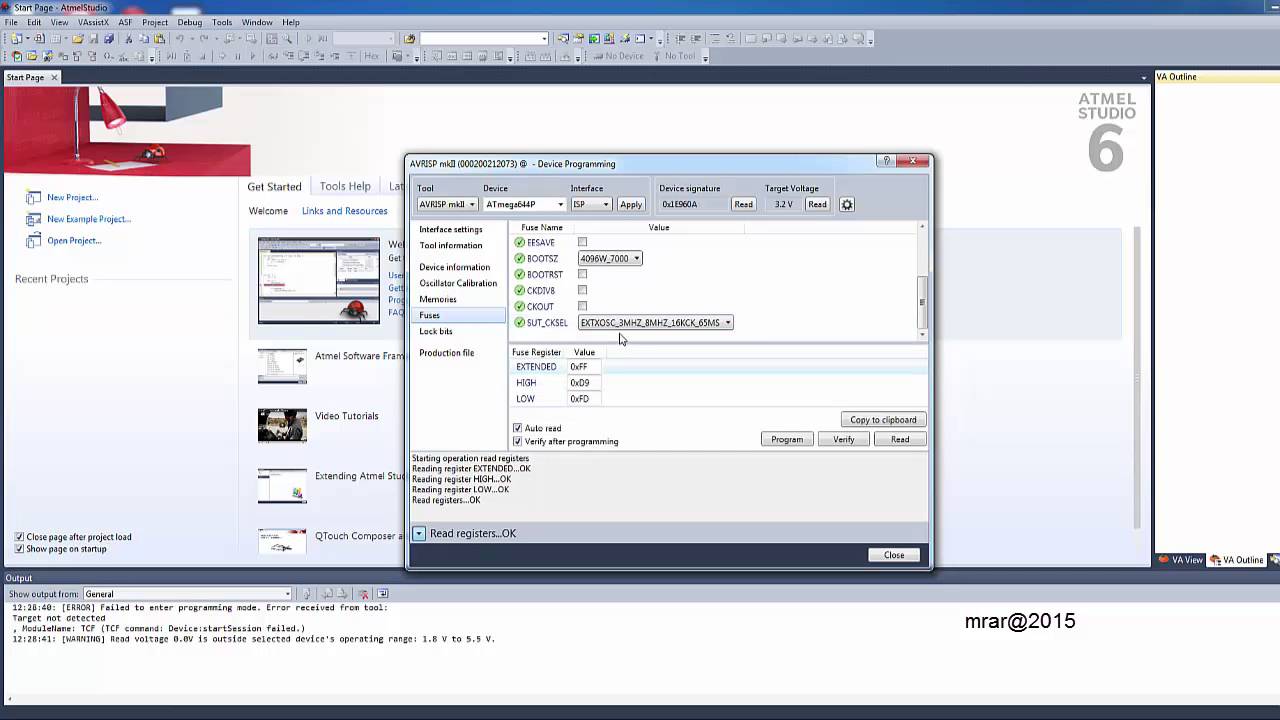Open the device programming settings gear
This screenshot has width=1280, height=720.
point(847,204)
